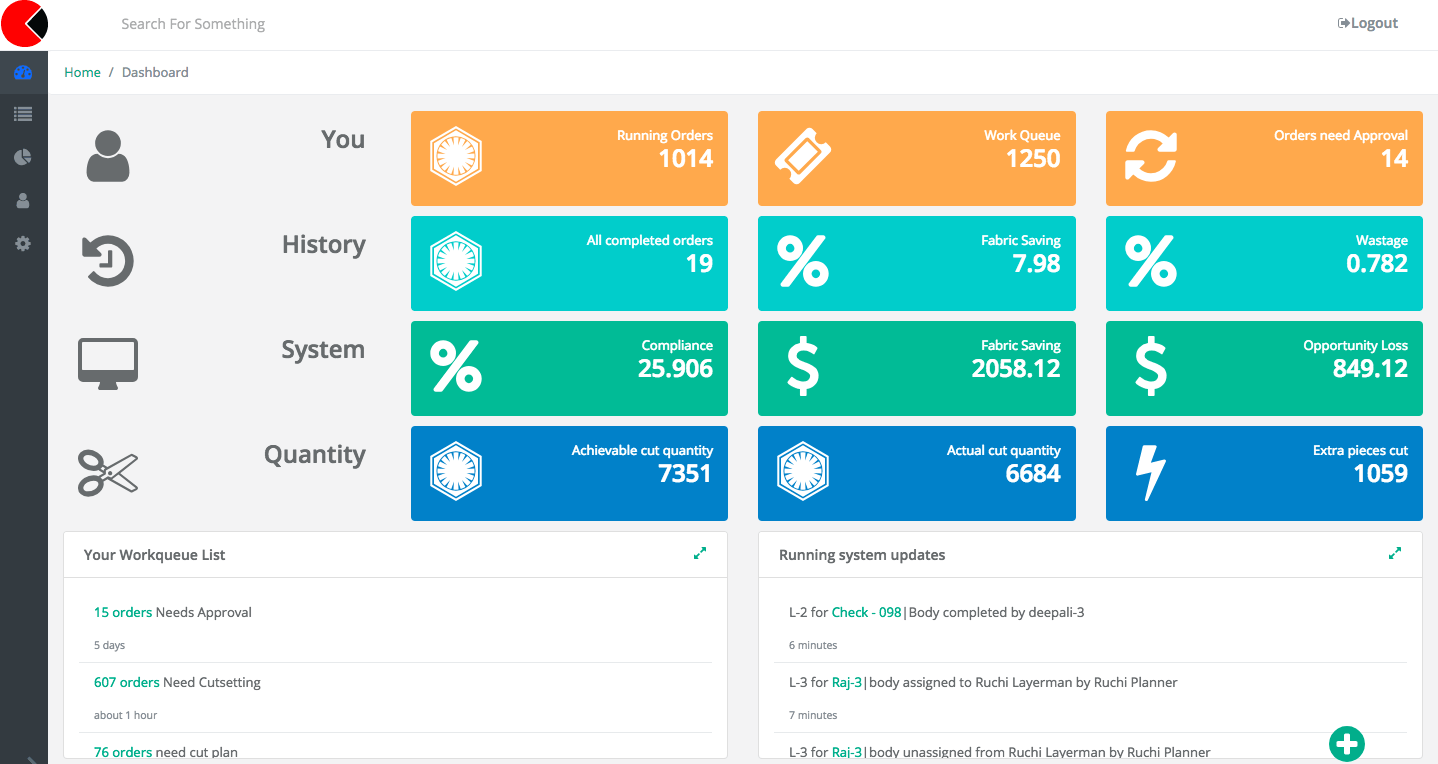This screenshot has height=764, width=1438.
Task: Open the Running Orders 1014 card
Action: pos(569,158)
